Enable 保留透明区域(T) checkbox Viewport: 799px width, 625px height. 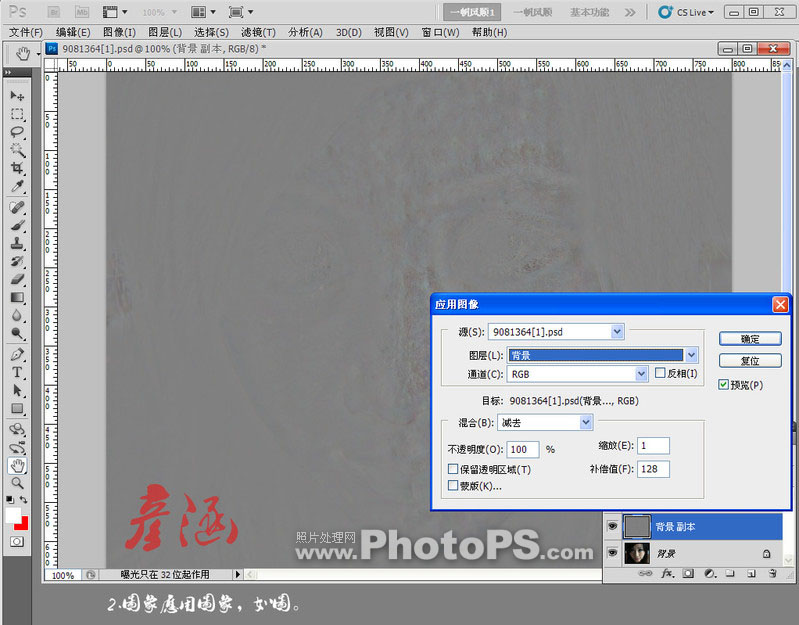452,469
